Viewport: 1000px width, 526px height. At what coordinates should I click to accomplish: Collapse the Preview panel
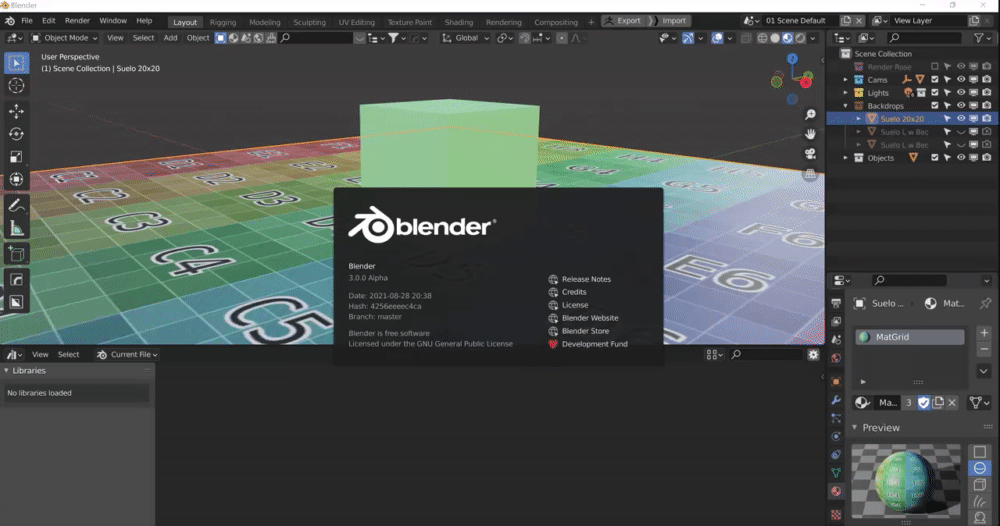click(x=855, y=428)
